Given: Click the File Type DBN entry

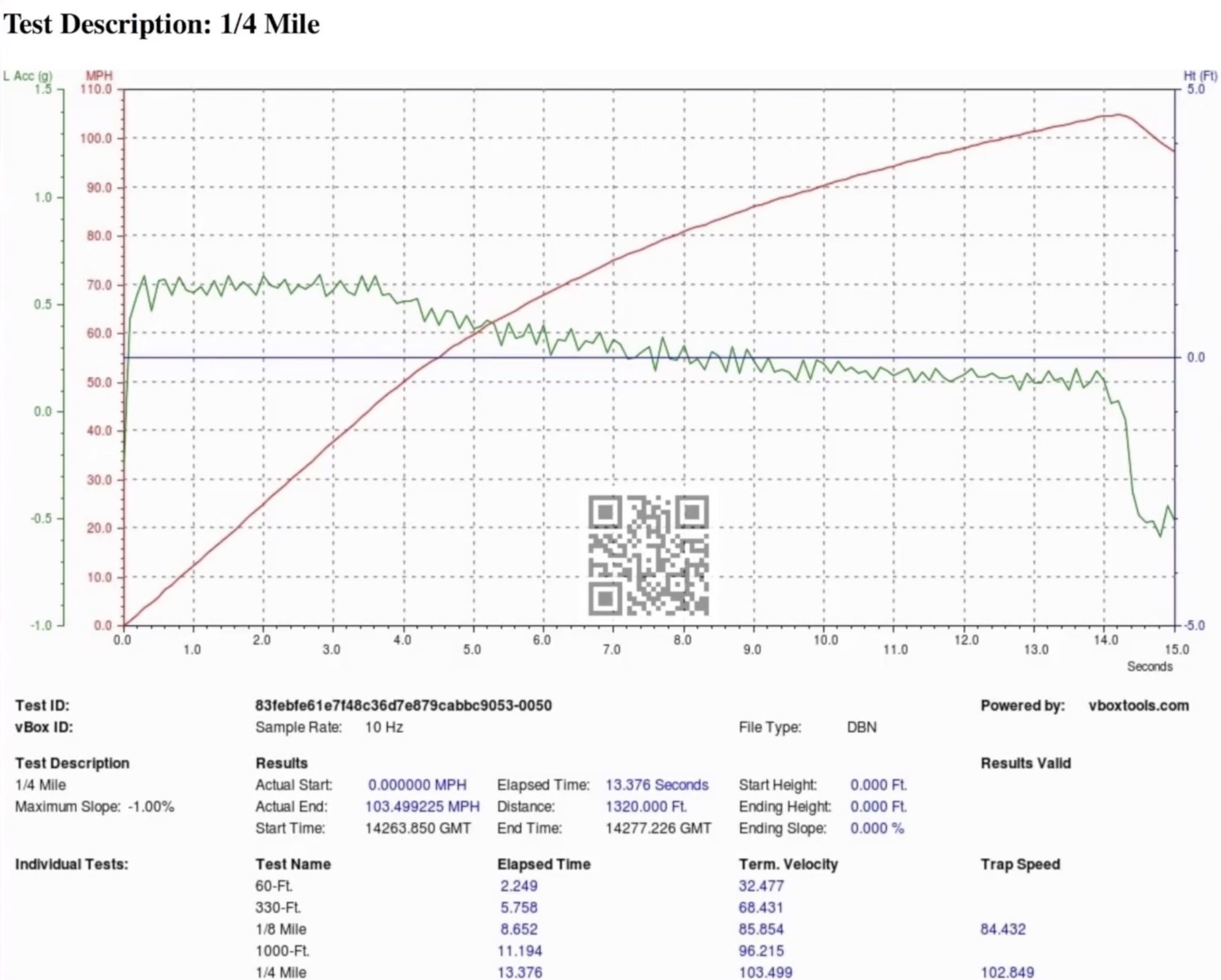Looking at the screenshot, I should [x=863, y=728].
